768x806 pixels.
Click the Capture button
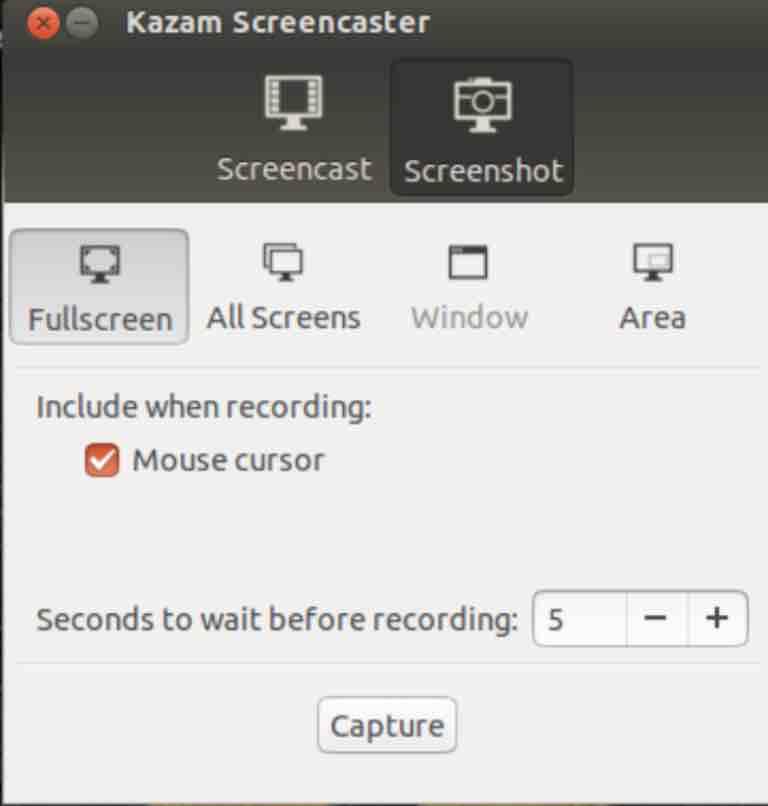[x=387, y=725]
